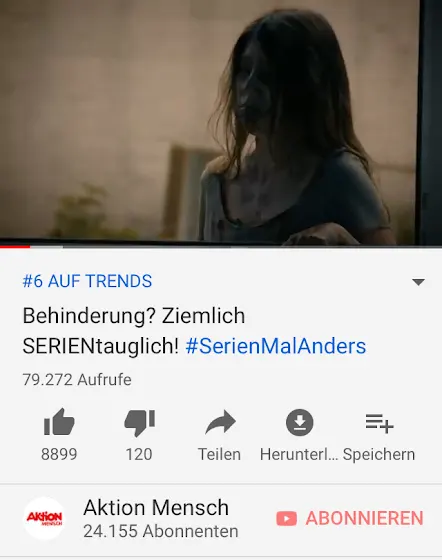The width and height of the screenshot is (442, 560).
Task: Click the share arrow icon
Action: [x=220, y=422]
